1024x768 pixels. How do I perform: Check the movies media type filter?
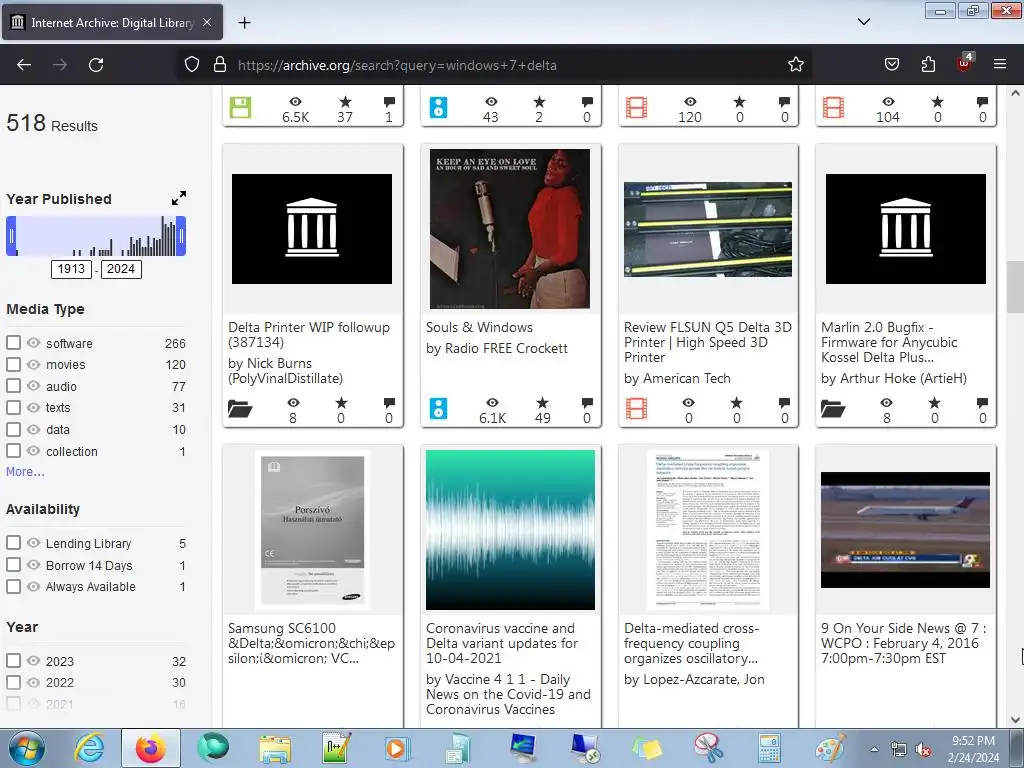click(13, 364)
